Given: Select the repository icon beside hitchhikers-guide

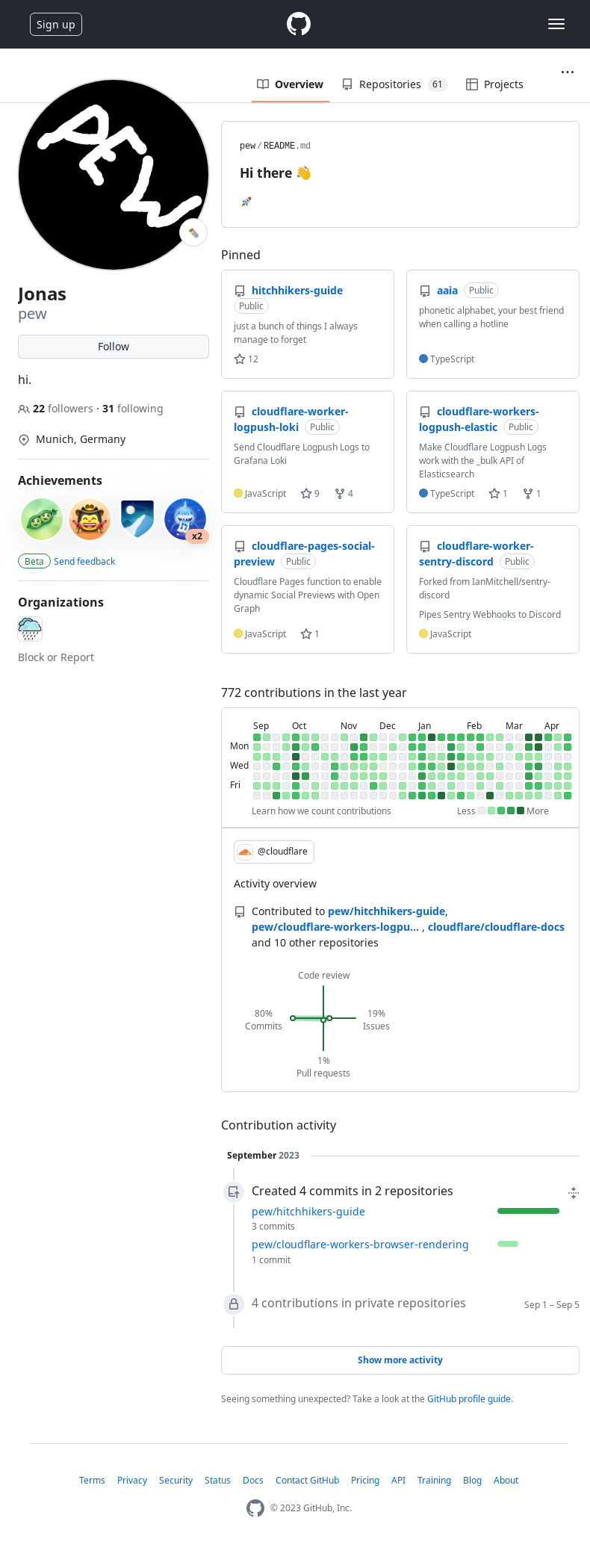Looking at the screenshot, I should [x=240, y=290].
